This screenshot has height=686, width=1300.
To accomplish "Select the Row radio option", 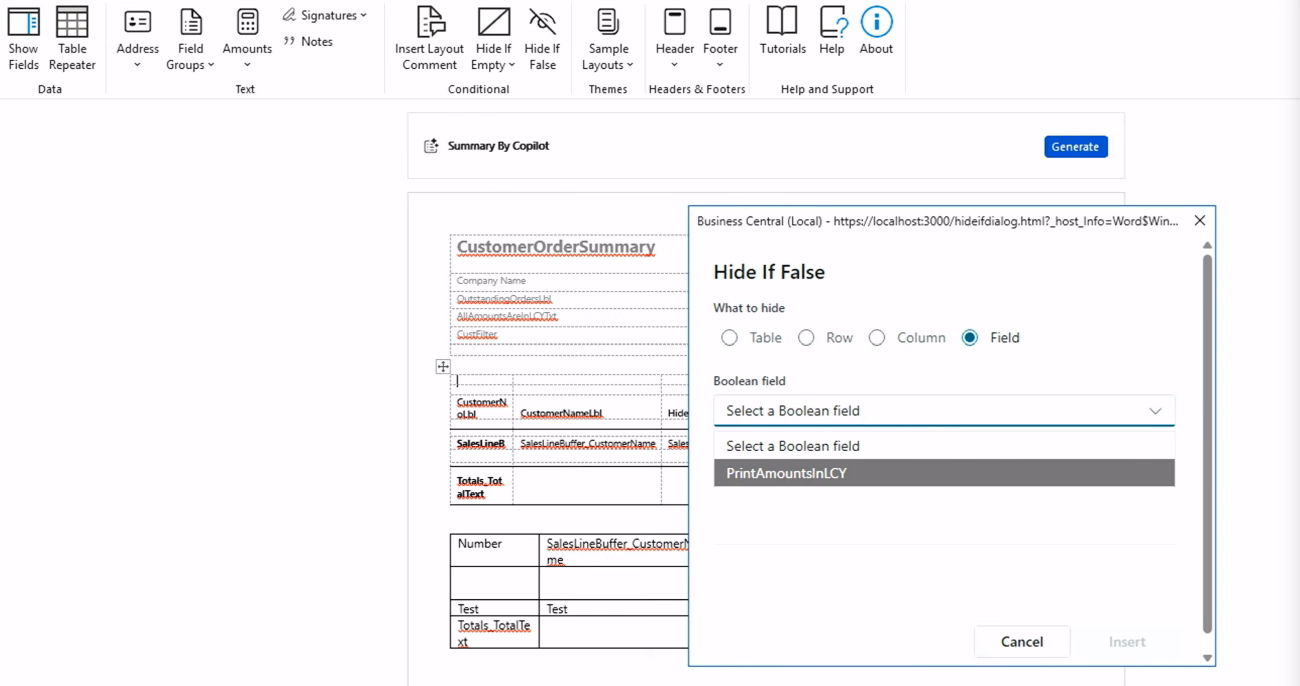I will (x=806, y=338).
